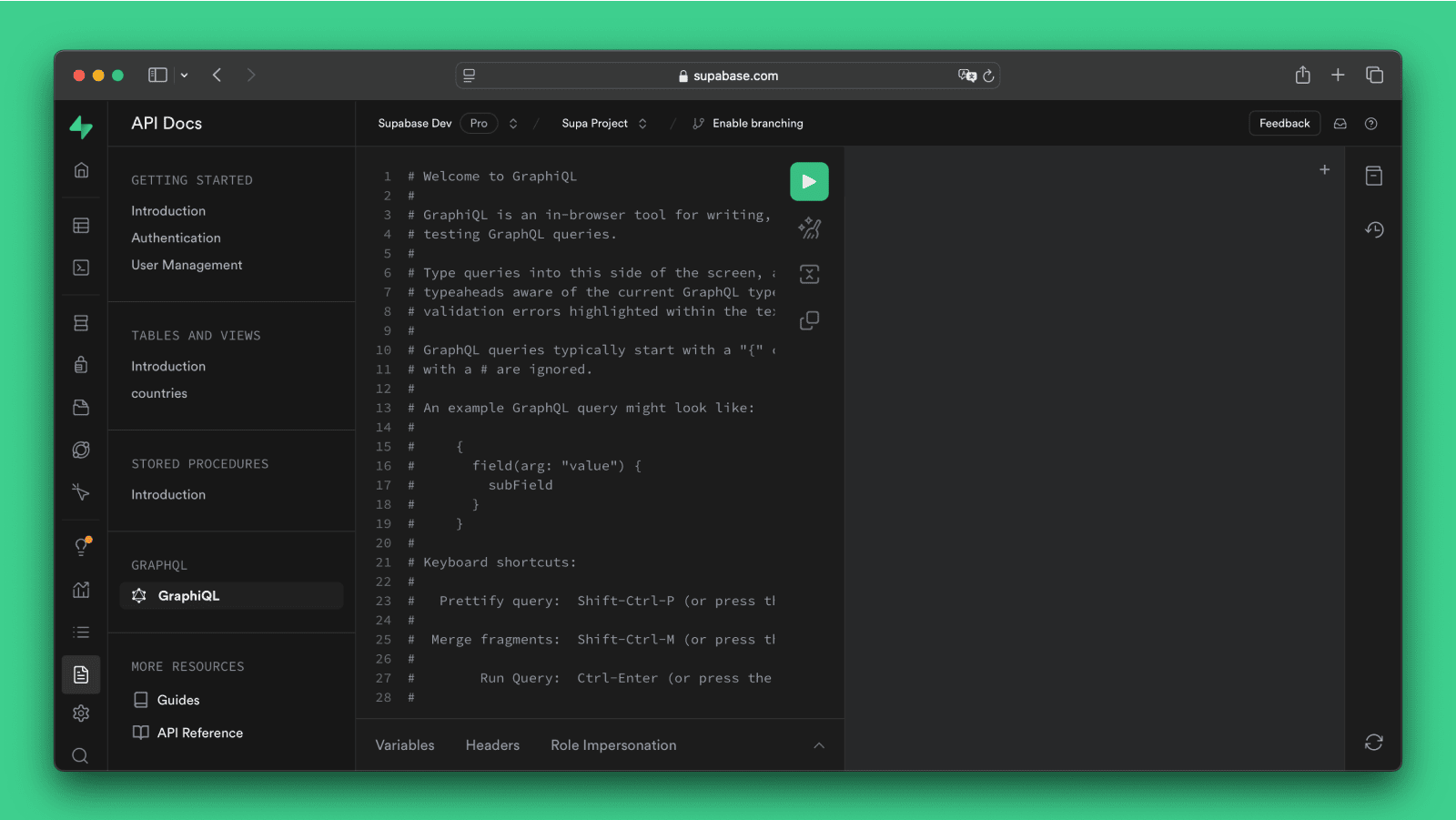The height and width of the screenshot is (820, 1456).
Task: Prettify the query using the broom icon
Action: coord(808,228)
